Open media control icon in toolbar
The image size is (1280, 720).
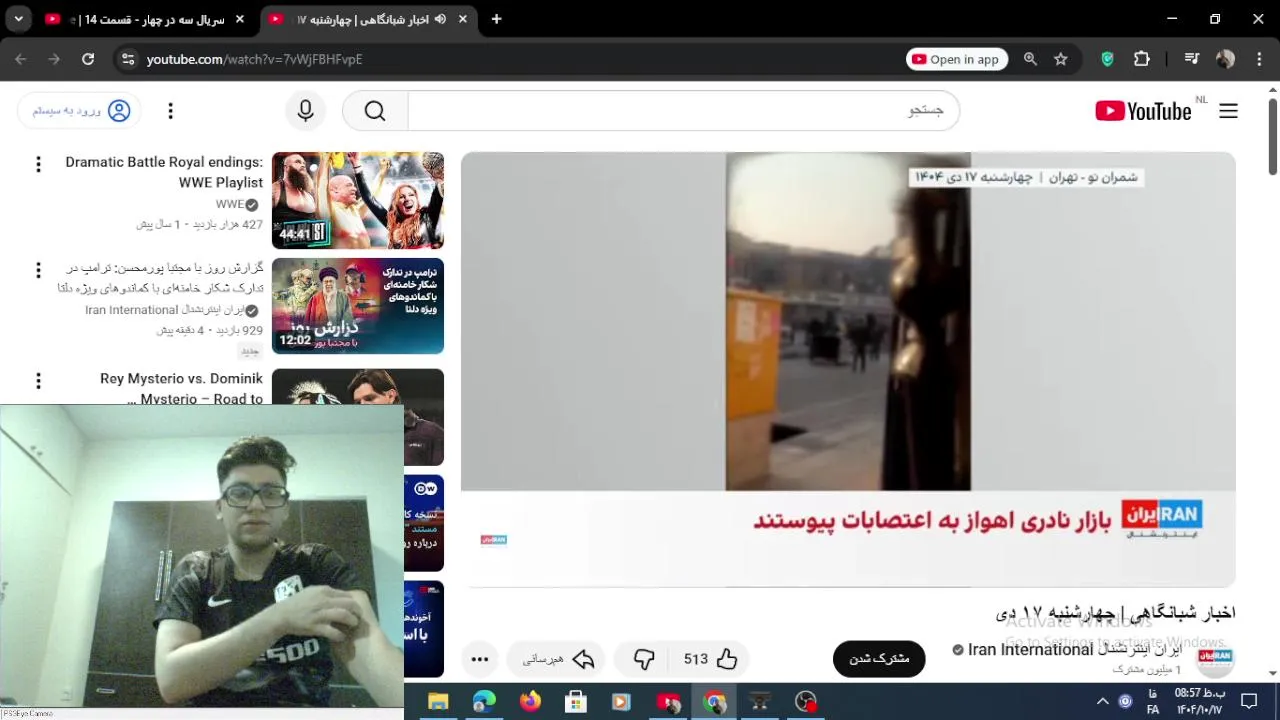(1191, 59)
